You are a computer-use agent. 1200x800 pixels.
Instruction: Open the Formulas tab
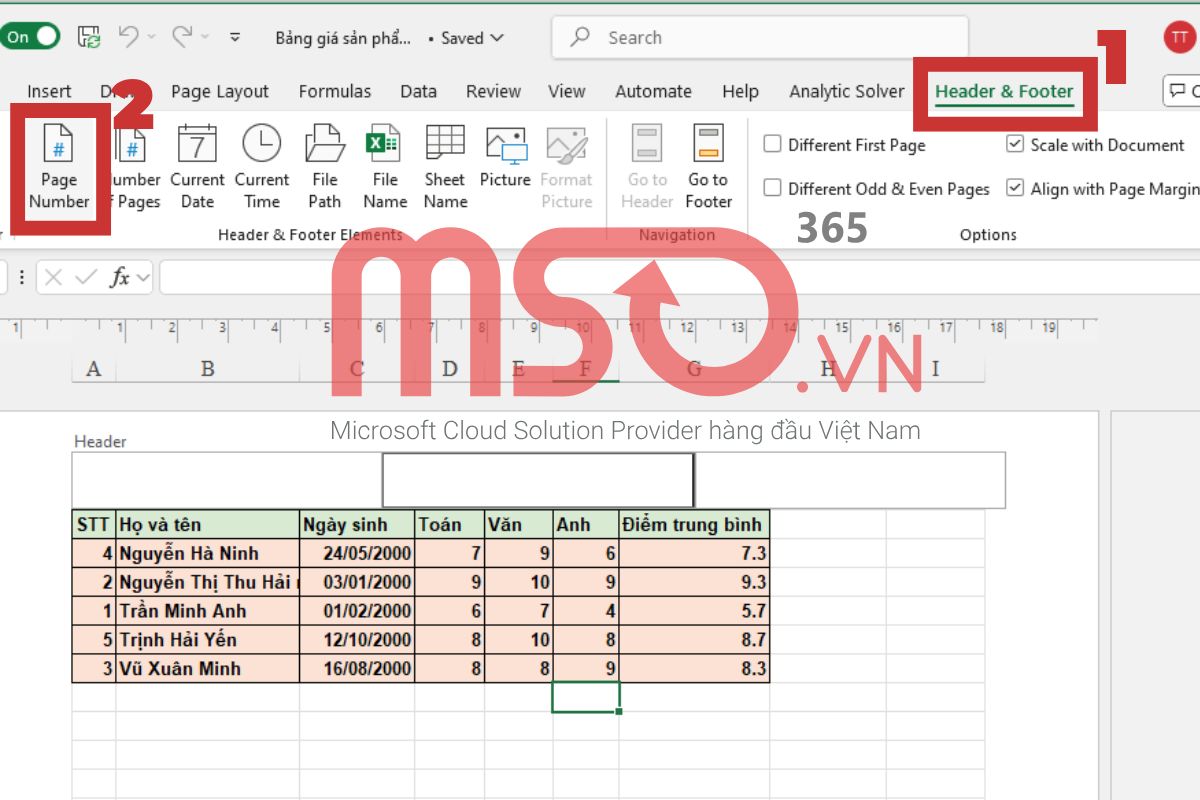335,91
